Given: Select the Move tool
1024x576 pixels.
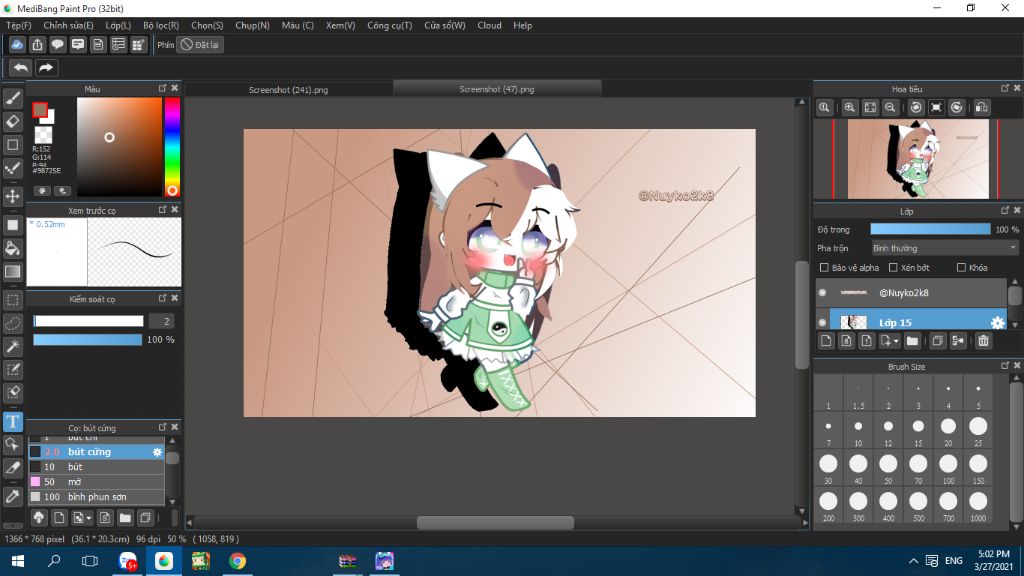Looking at the screenshot, I should click(x=12, y=196).
